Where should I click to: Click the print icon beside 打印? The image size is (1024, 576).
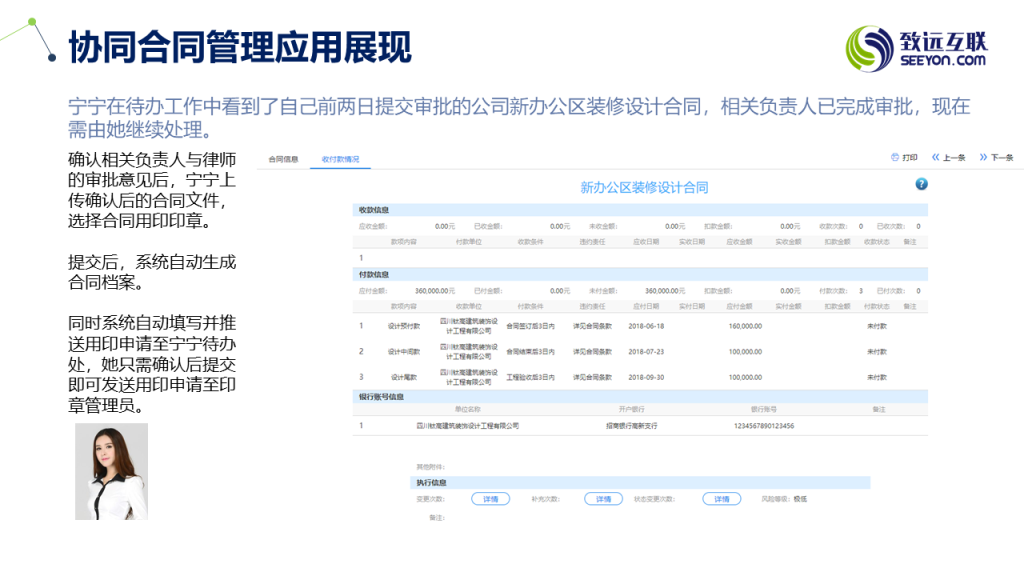point(895,158)
